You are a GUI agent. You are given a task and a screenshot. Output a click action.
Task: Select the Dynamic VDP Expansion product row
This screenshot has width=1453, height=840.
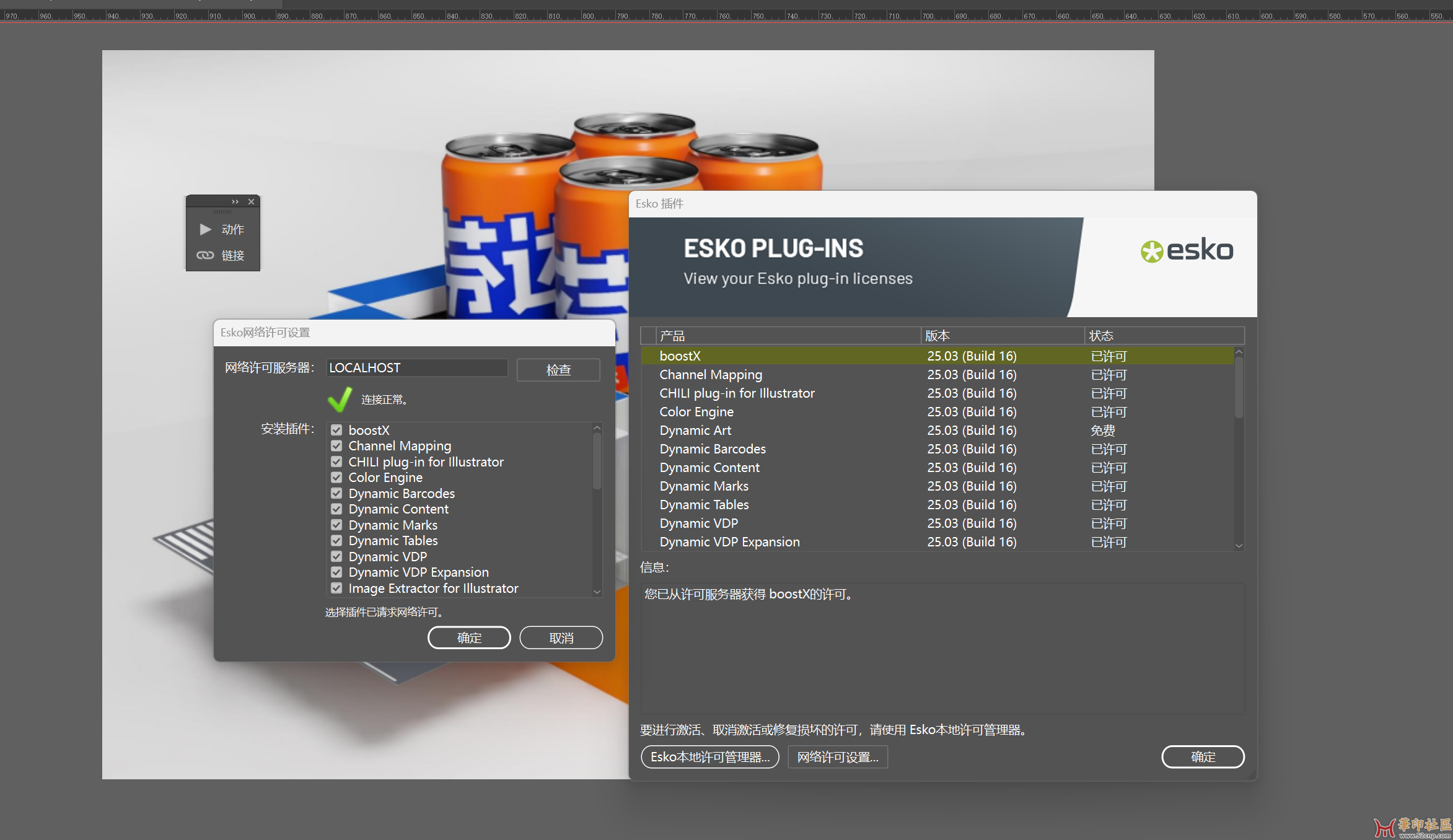(937, 542)
